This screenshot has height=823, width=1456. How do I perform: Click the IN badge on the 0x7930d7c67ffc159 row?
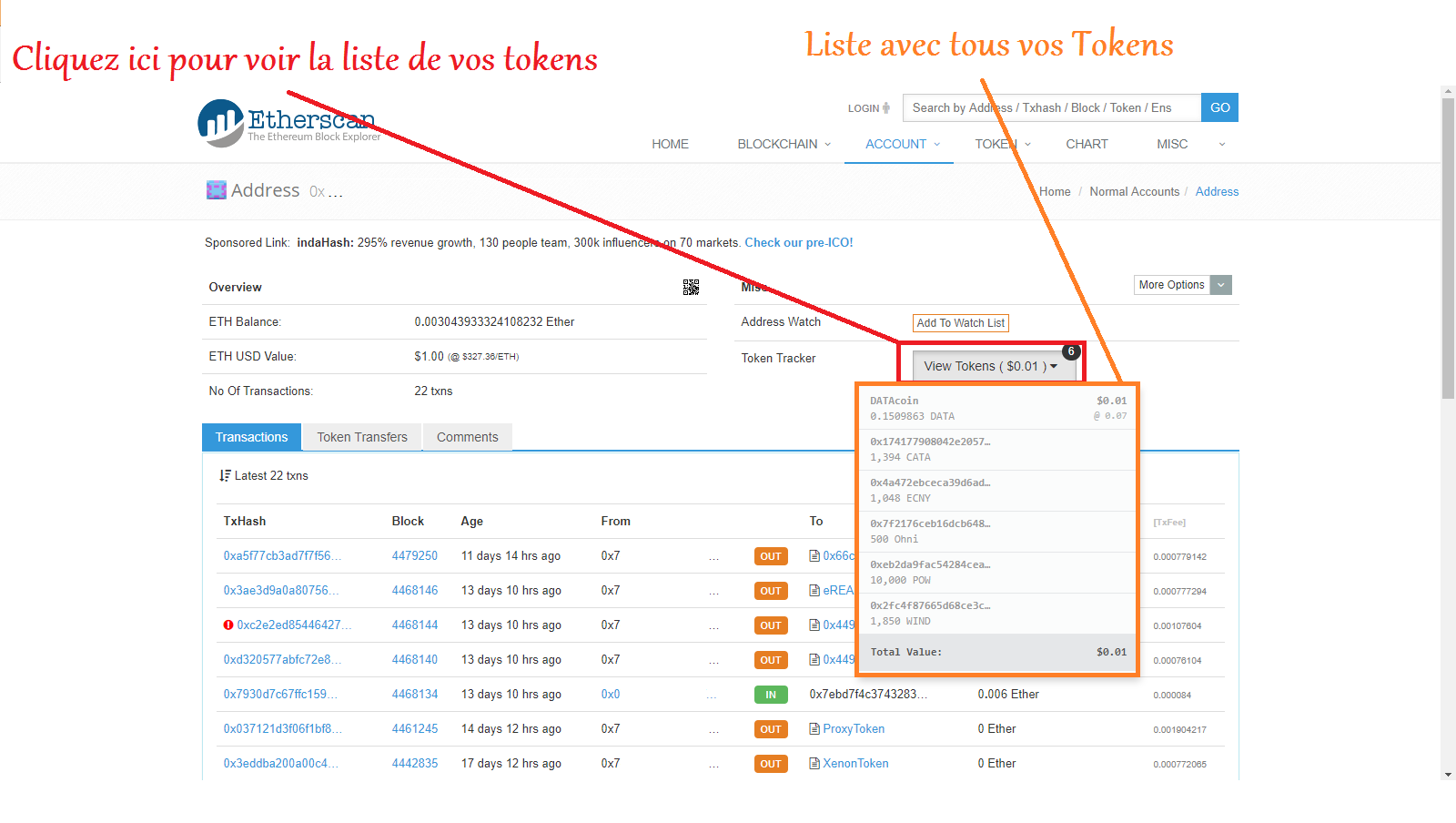point(771,695)
